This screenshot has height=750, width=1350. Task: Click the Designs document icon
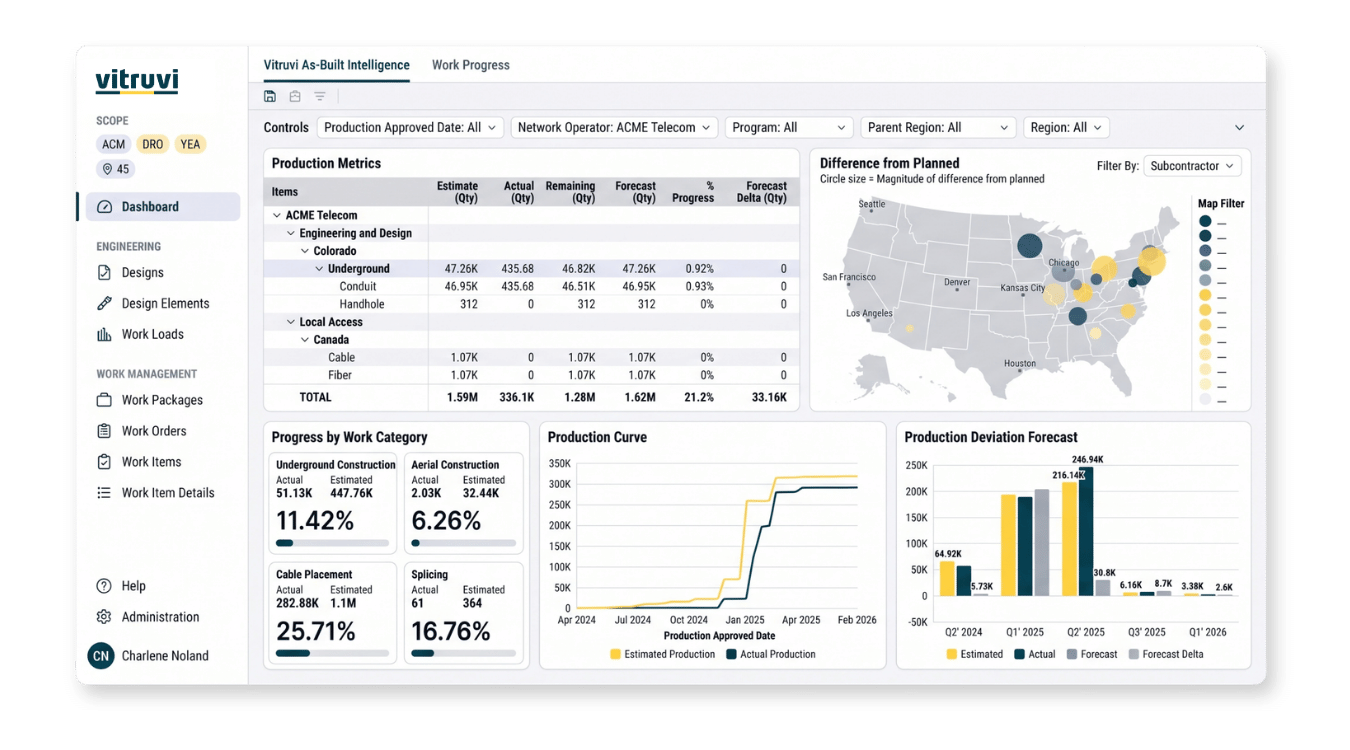point(104,272)
